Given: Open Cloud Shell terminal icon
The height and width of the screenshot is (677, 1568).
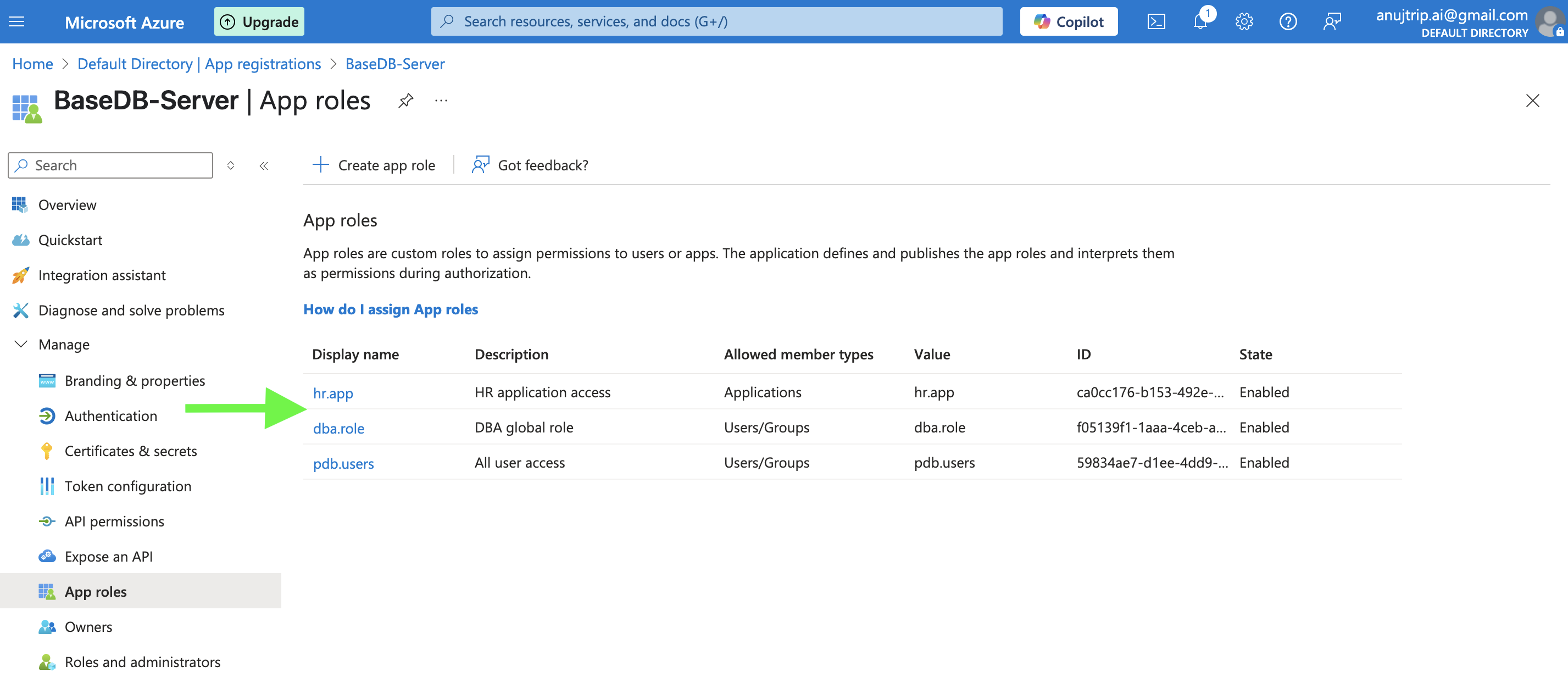Looking at the screenshot, I should click(1156, 22).
